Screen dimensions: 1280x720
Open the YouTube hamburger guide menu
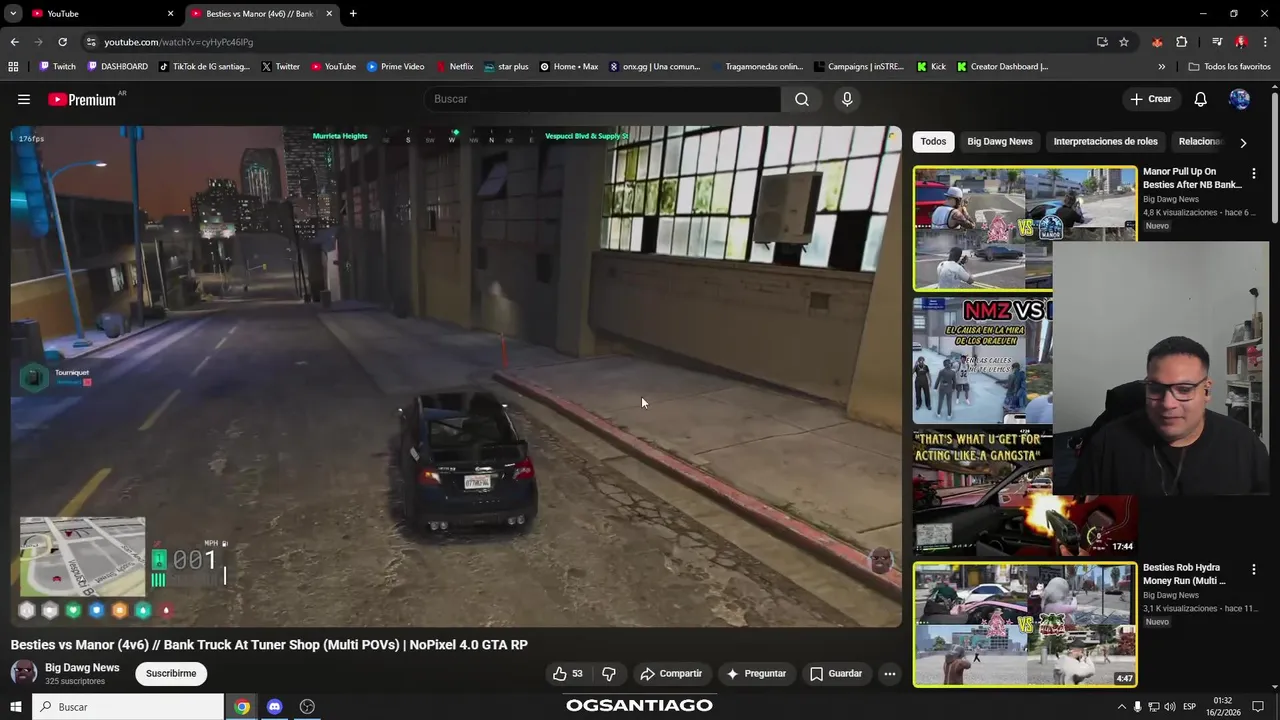(x=24, y=99)
